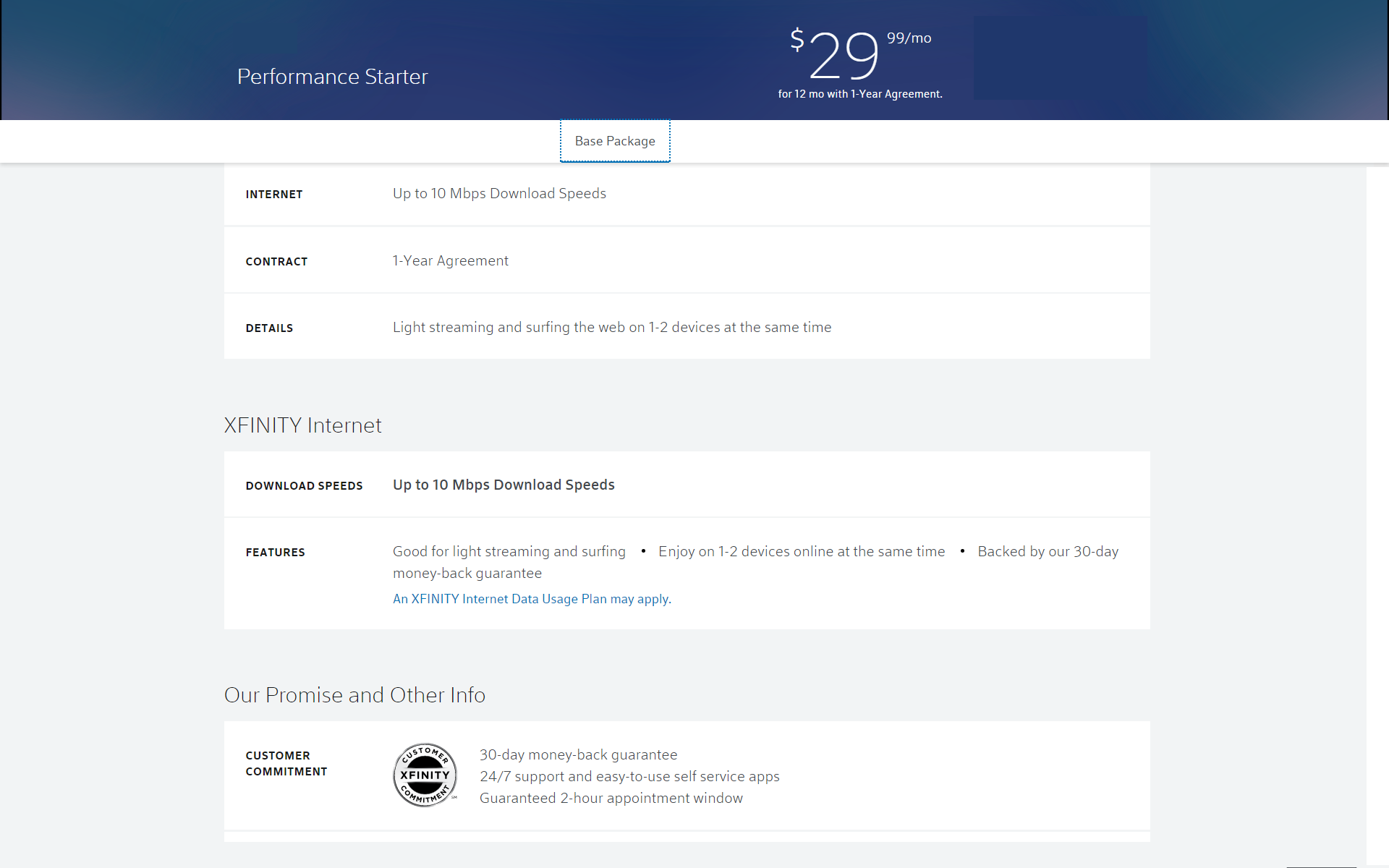Screen dimensions: 1389x868
Task: Select the Base Package tab
Action: click(615, 141)
